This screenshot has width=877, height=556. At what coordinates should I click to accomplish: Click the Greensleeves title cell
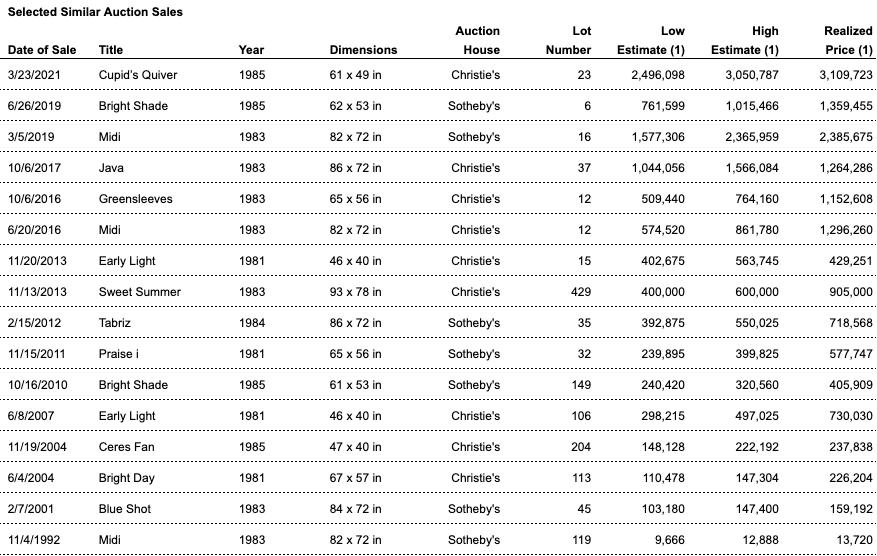[x=135, y=199]
